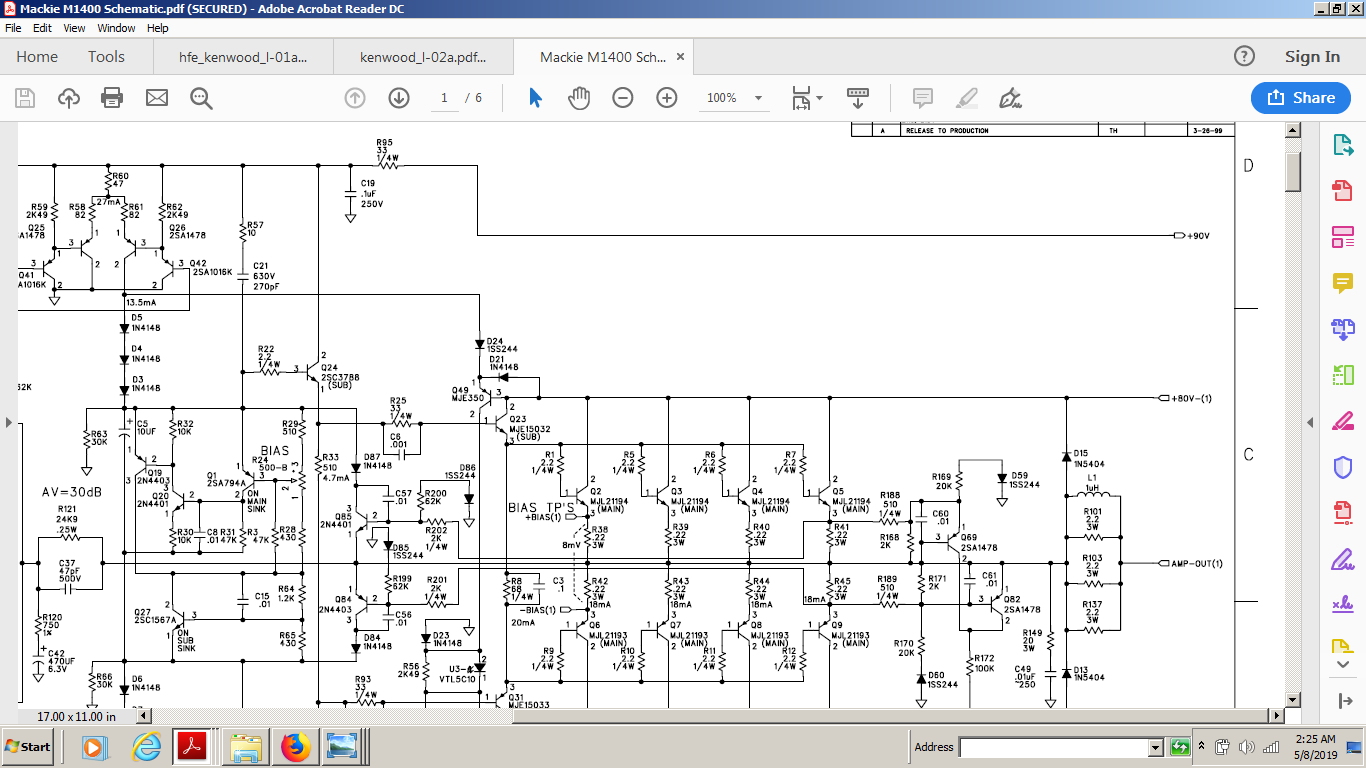Choose the arrow Selection tool

coord(535,98)
